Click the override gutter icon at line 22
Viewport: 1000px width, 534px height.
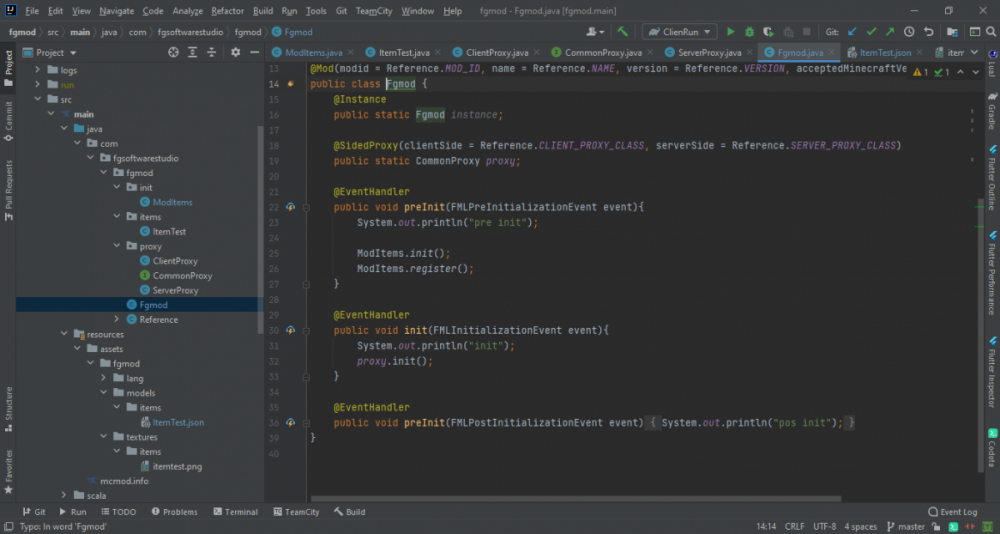pyautogui.click(x=291, y=207)
